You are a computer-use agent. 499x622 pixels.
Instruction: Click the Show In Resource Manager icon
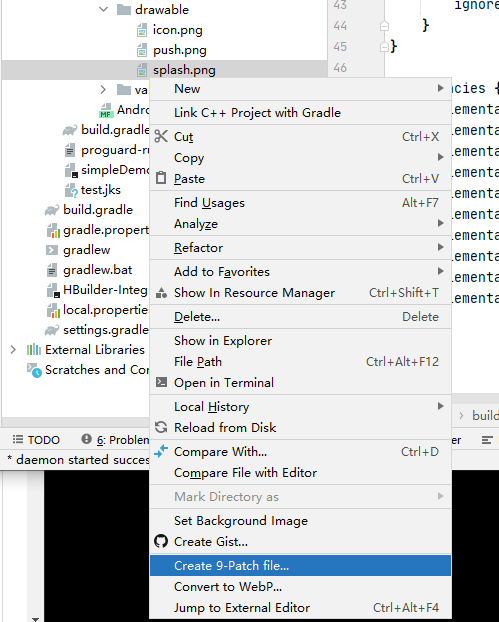coord(161,293)
